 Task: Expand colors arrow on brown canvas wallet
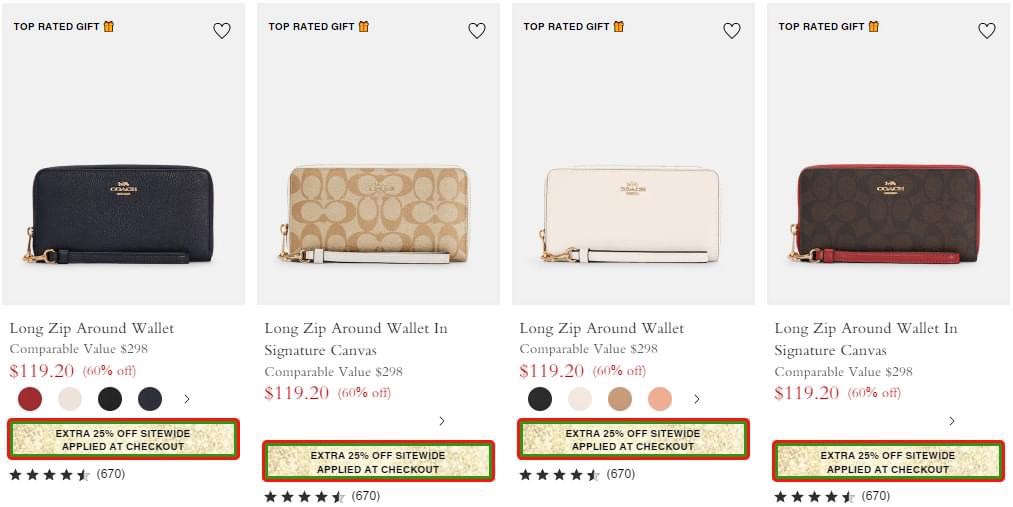click(x=952, y=421)
